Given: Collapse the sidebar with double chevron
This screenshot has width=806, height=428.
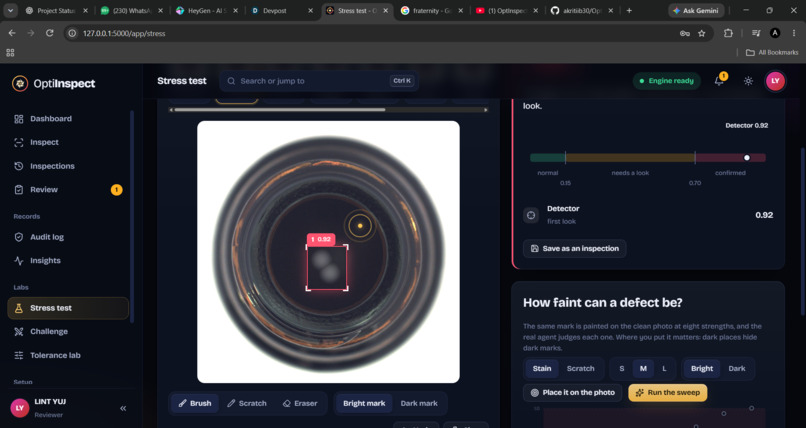Looking at the screenshot, I should (x=123, y=408).
